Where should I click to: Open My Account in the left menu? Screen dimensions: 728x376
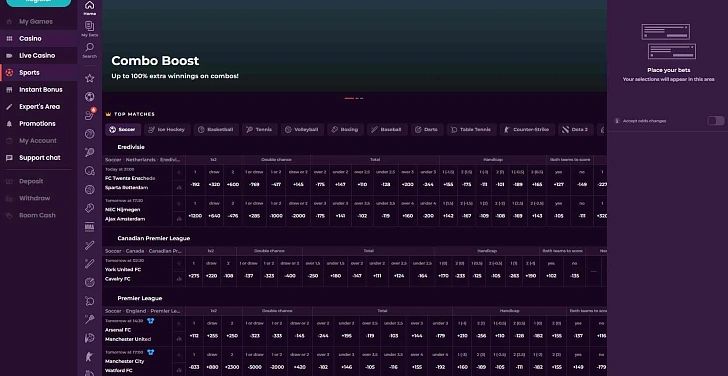[x=39, y=141]
